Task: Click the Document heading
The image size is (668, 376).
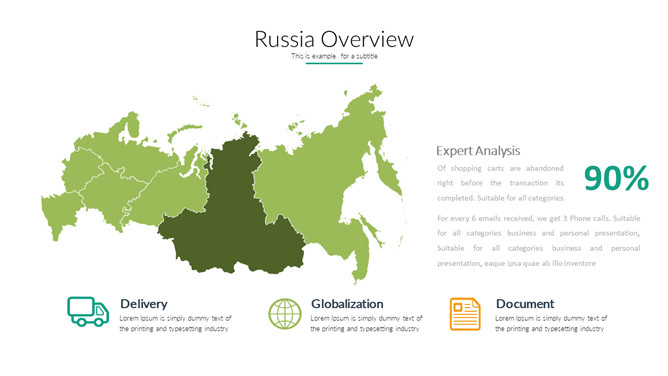Action: 525,304
